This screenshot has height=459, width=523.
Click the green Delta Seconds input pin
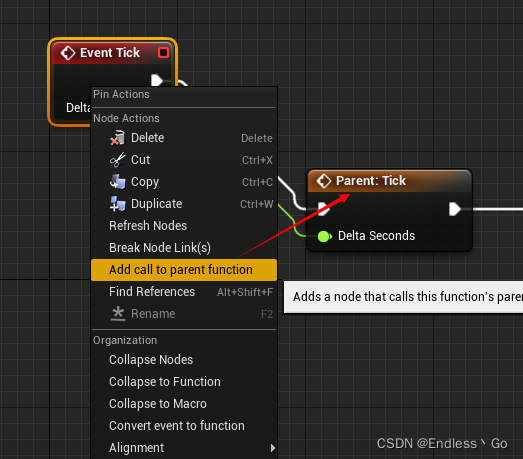325,237
